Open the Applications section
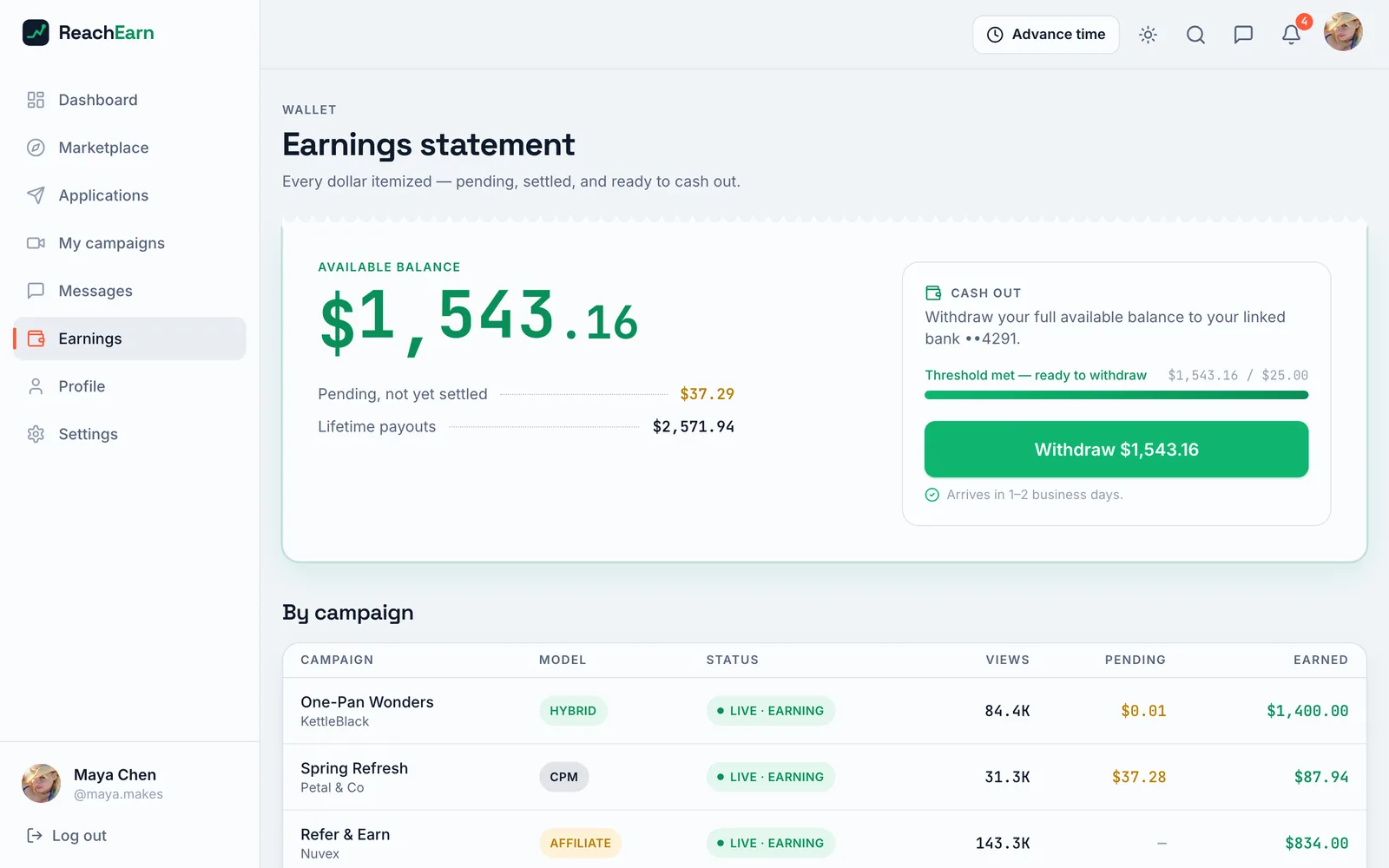 point(129,195)
